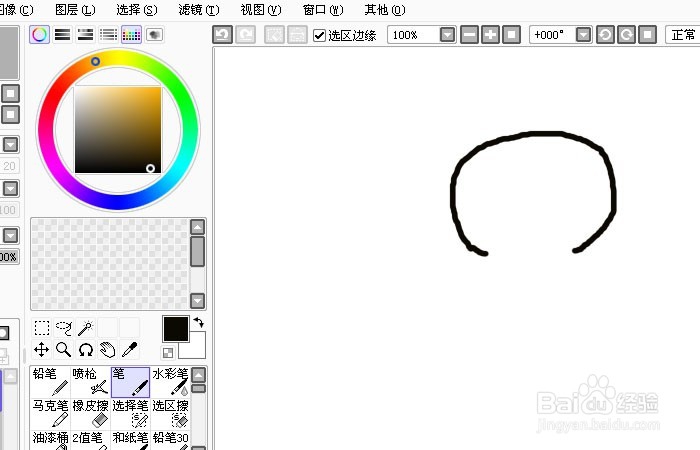Choose the 选择笔 selection pen
The width and height of the screenshot is (700, 450).
click(130, 413)
